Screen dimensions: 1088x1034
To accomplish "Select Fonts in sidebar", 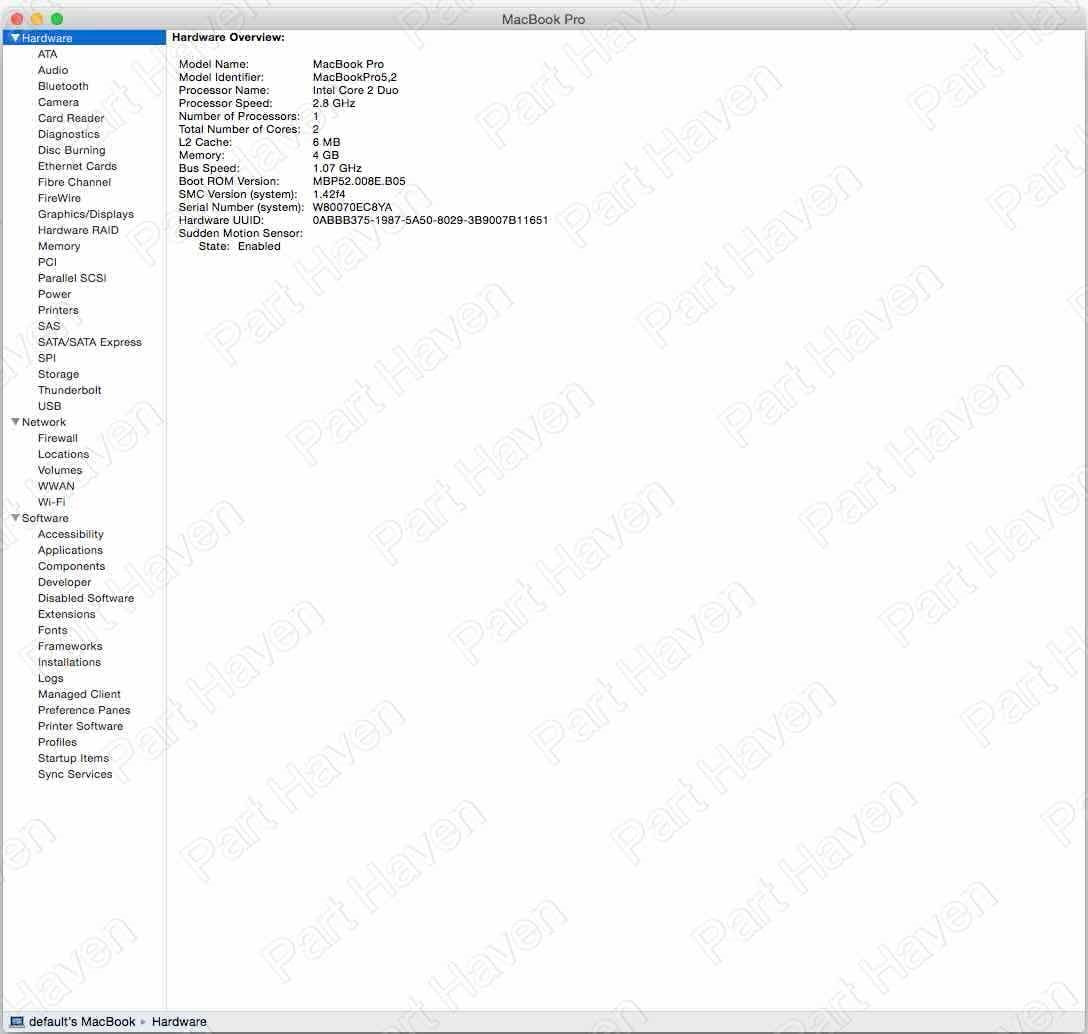I will [x=53, y=629].
